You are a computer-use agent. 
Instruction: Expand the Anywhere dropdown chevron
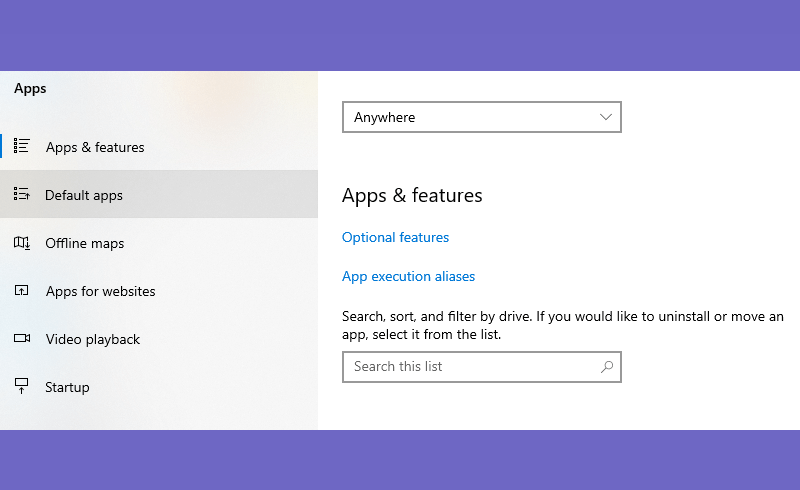click(x=606, y=117)
